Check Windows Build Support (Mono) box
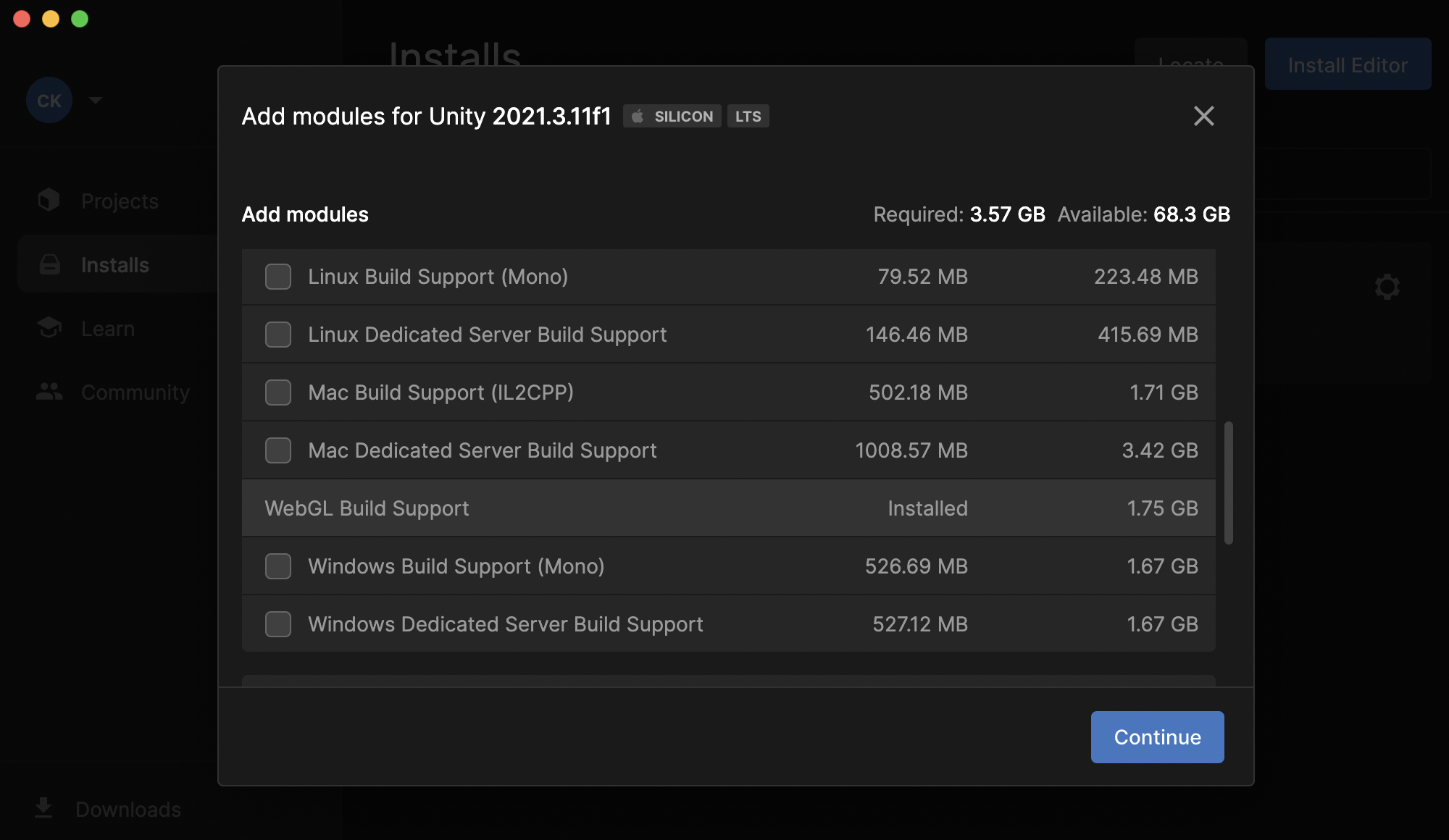The image size is (1449, 840). [x=278, y=566]
